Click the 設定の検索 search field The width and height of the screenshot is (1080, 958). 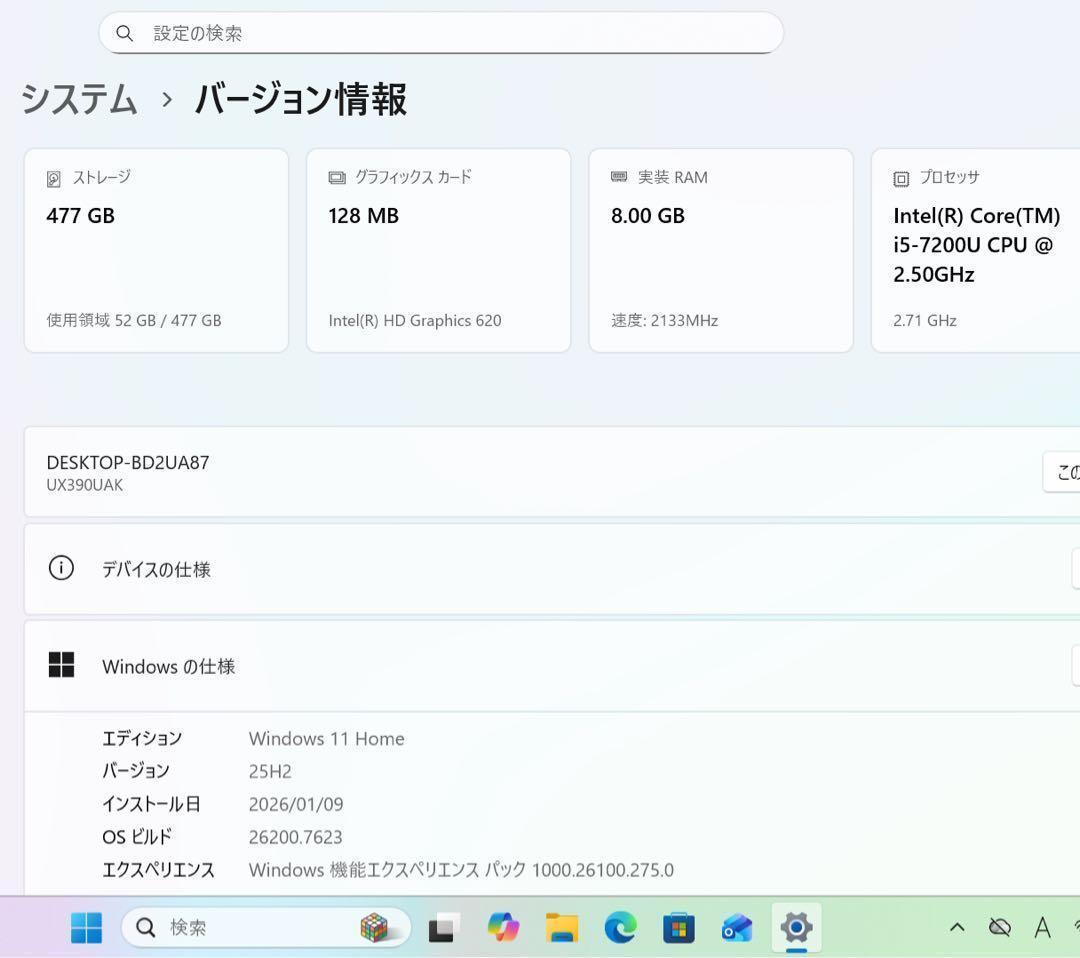440,33
